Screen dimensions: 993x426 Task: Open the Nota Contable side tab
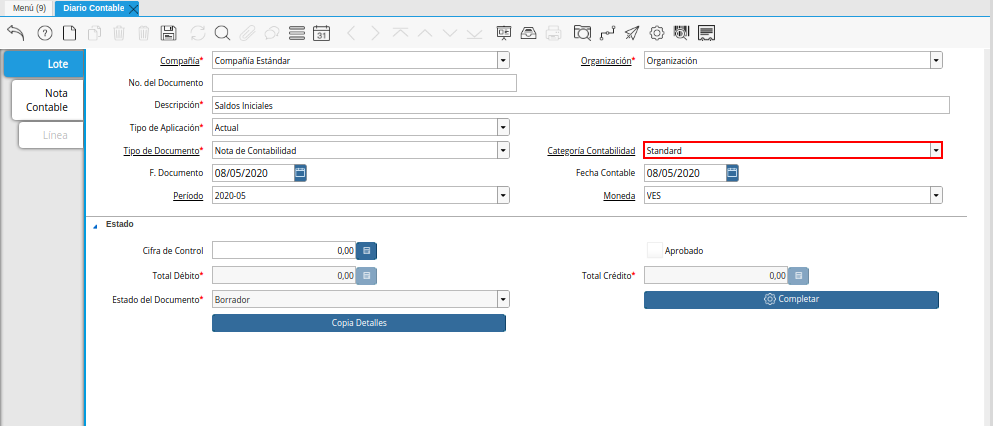(x=47, y=100)
